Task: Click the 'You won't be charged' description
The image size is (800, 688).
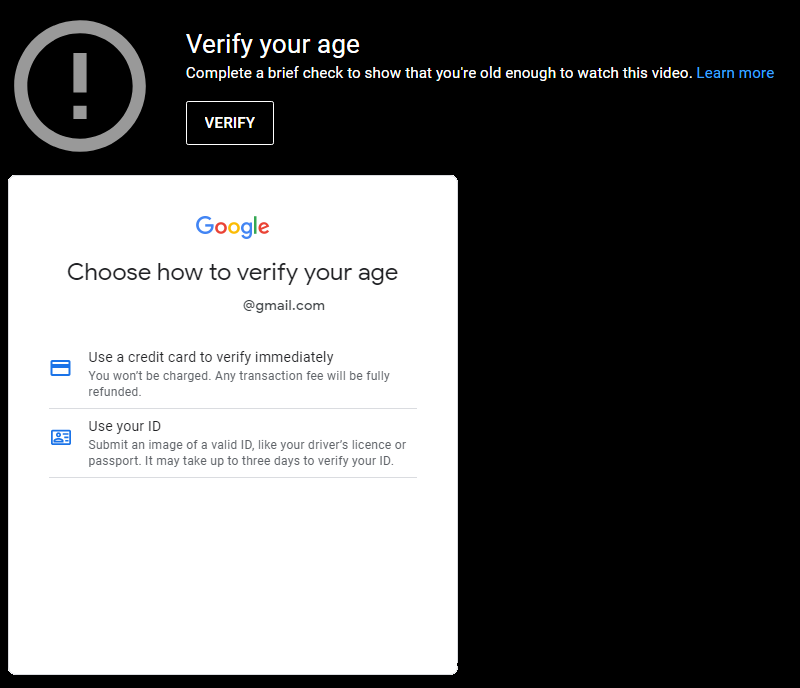Action: 239,384
